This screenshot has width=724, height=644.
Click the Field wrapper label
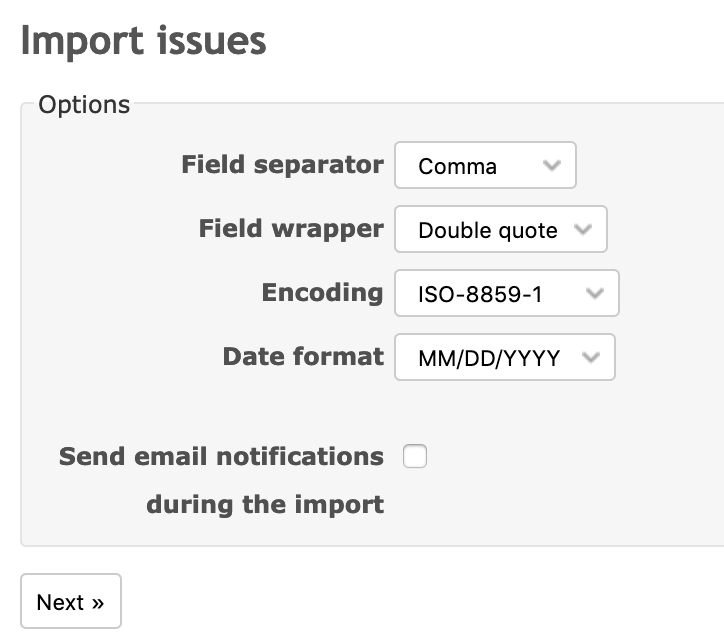291,229
